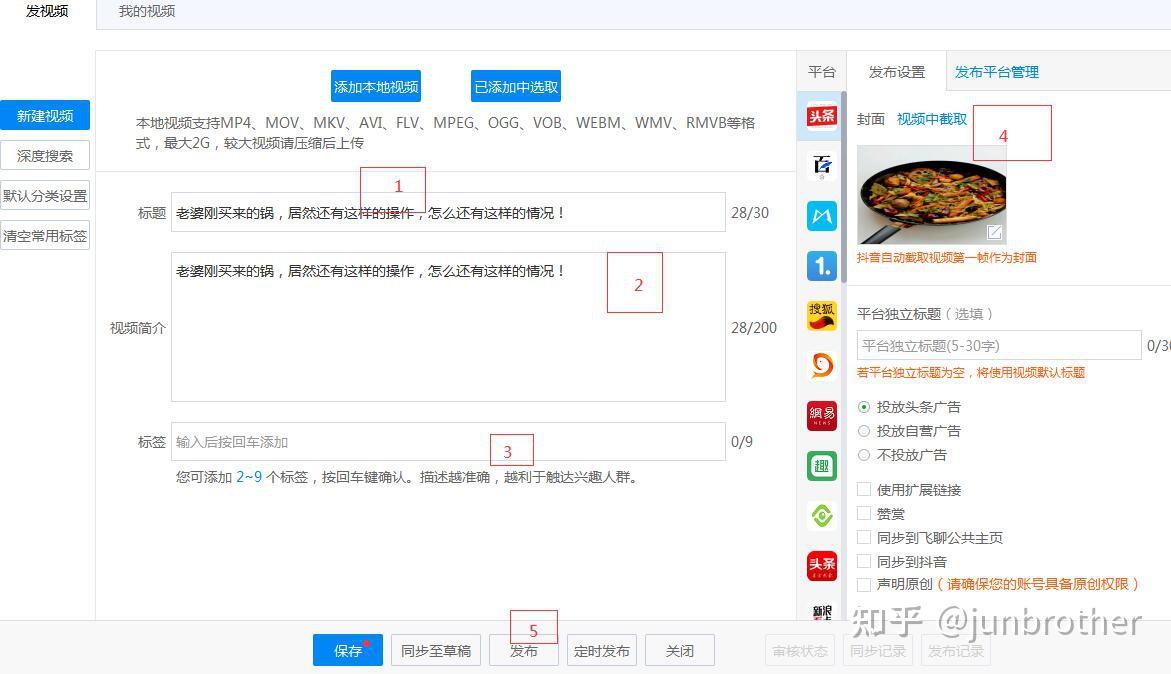Image resolution: width=1171 pixels, height=674 pixels.
Task: Click 清空常用标签 sidebar button
Action: coord(45,236)
